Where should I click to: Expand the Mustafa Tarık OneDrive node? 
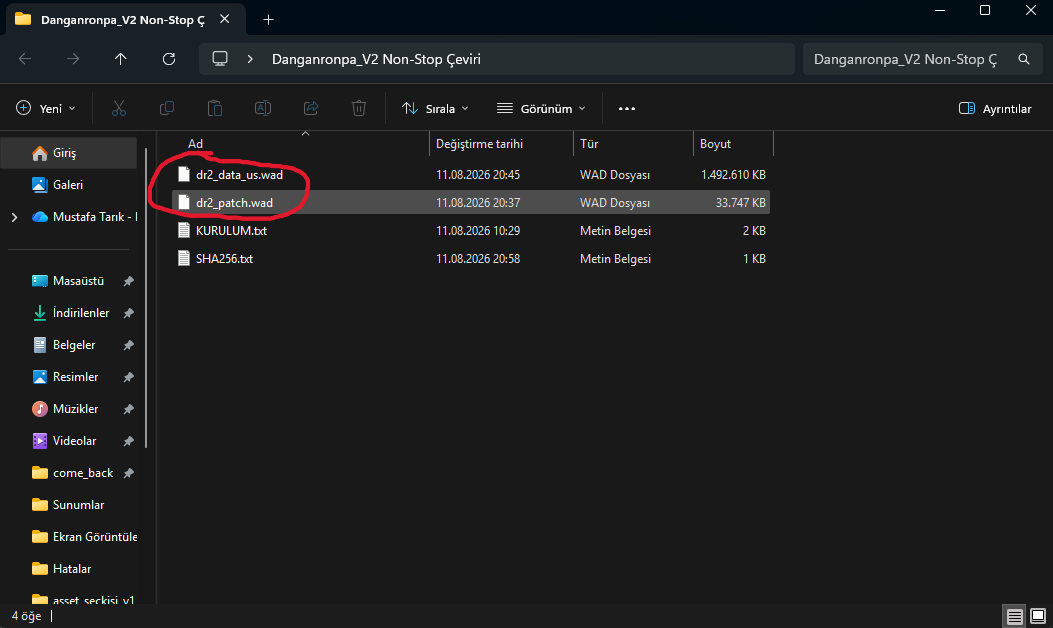(14, 217)
